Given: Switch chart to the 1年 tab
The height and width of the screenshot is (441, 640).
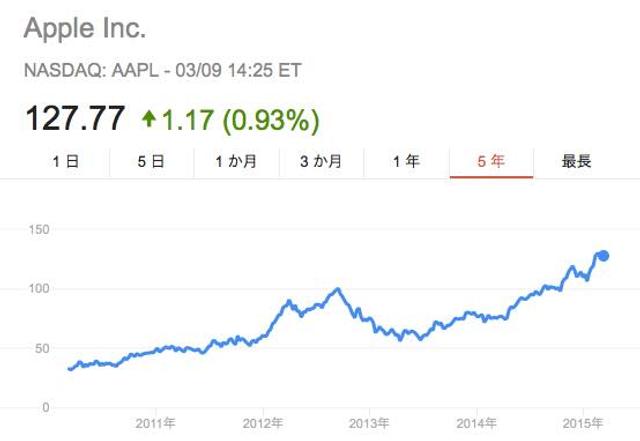Looking at the screenshot, I should [406, 162].
